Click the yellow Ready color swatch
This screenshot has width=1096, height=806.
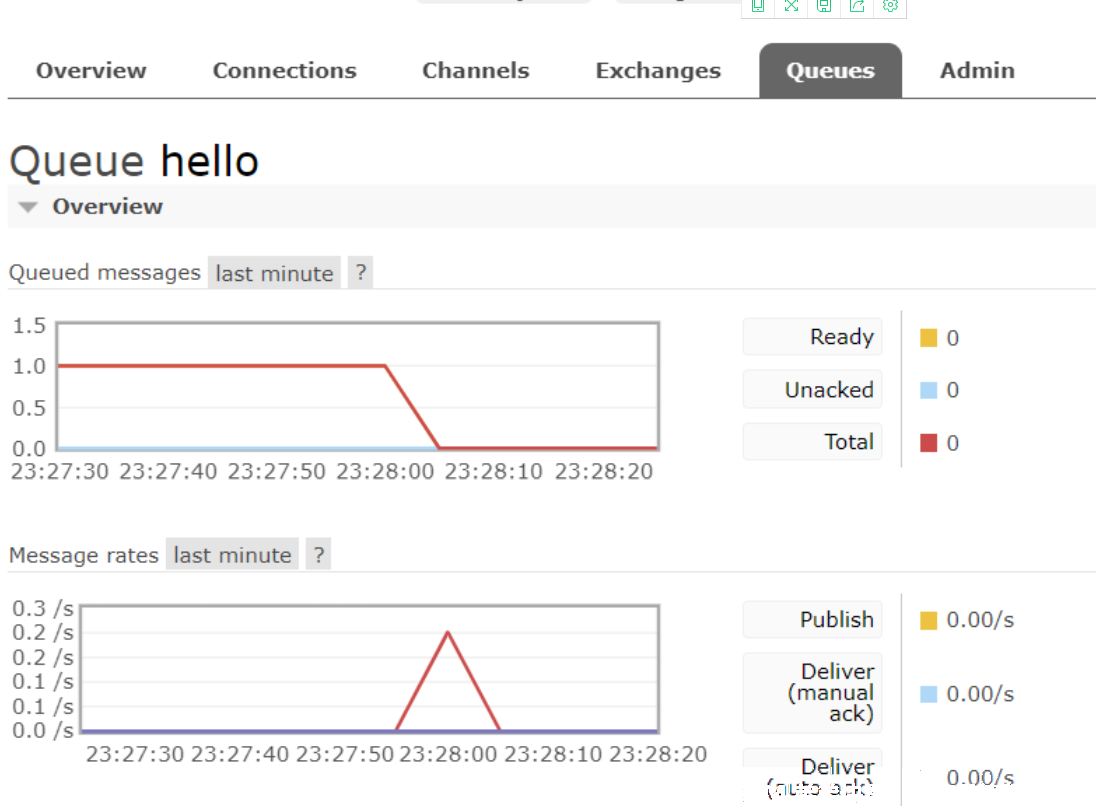pyautogui.click(x=928, y=338)
